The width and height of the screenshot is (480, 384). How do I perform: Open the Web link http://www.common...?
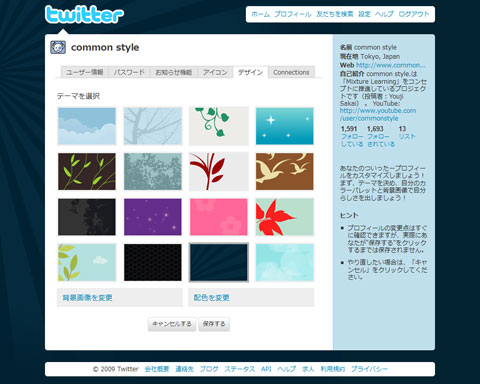tap(391, 65)
